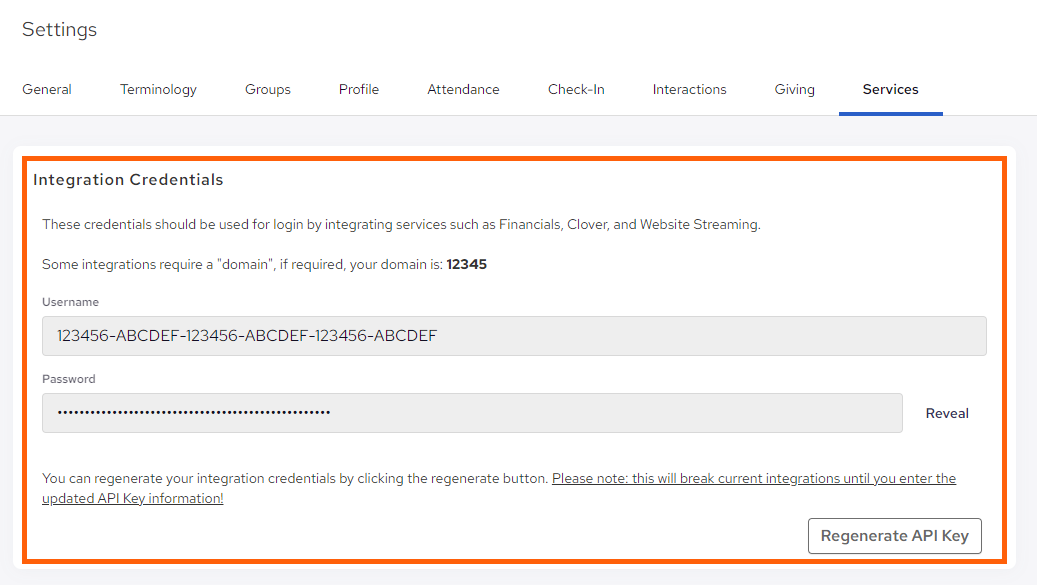The image size is (1037, 585).
Task: Select the Username label
Action: coord(70,301)
